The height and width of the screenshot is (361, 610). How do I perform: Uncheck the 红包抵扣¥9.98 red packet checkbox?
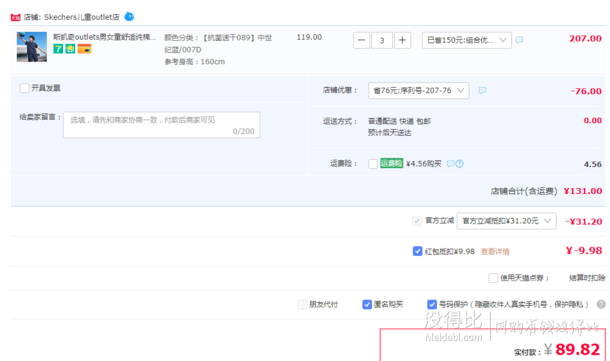click(417, 251)
